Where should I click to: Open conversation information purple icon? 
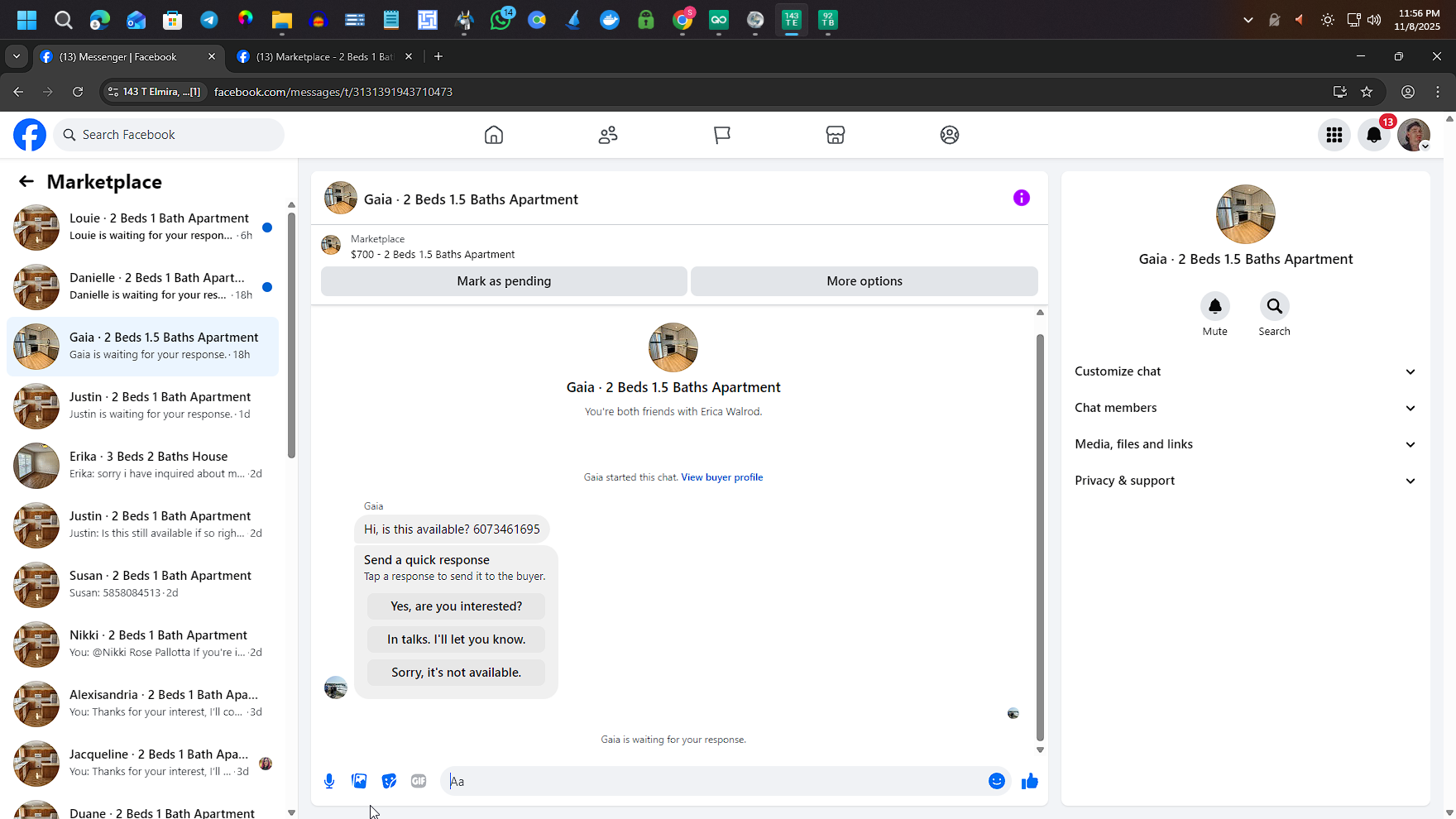(1022, 198)
